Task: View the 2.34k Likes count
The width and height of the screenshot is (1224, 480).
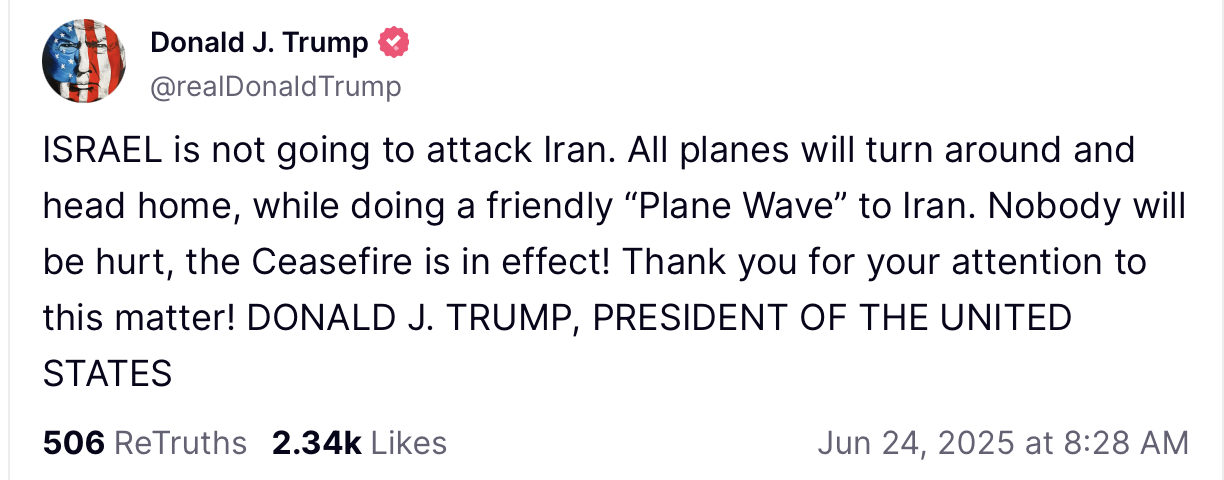Action: pos(316,442)
